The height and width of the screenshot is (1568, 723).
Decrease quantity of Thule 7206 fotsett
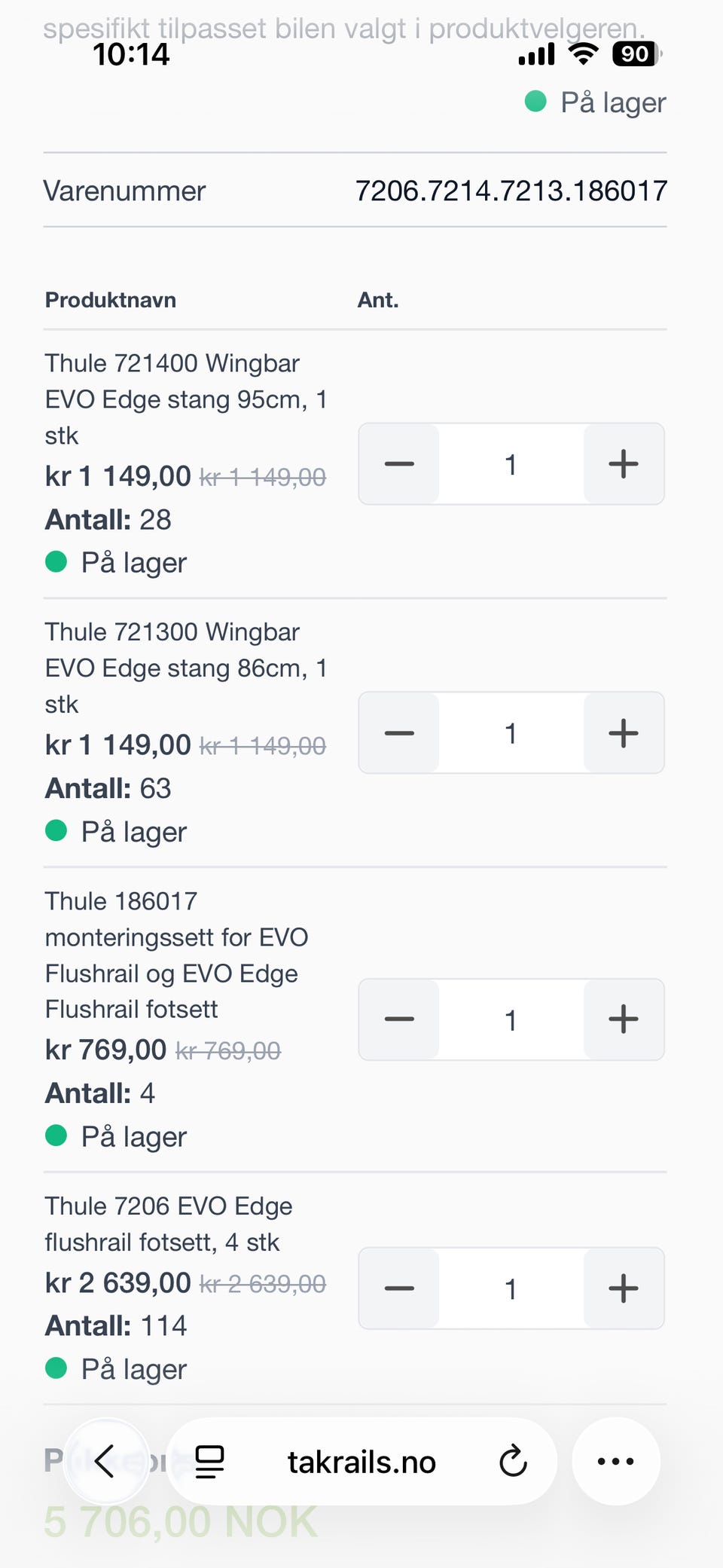coord(399,1288)
